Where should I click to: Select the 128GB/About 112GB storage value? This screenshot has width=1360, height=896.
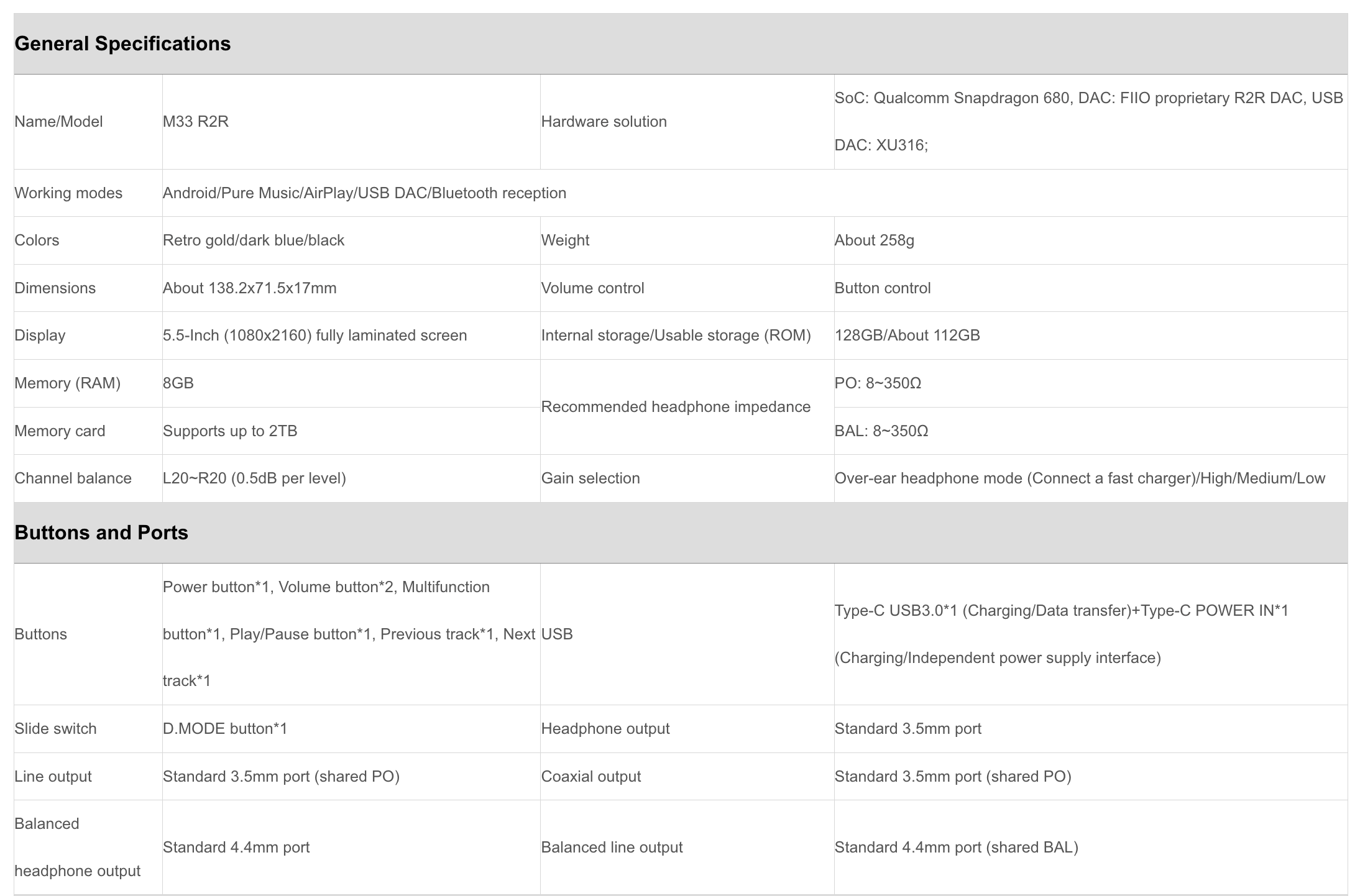click(x=907, y=336)
